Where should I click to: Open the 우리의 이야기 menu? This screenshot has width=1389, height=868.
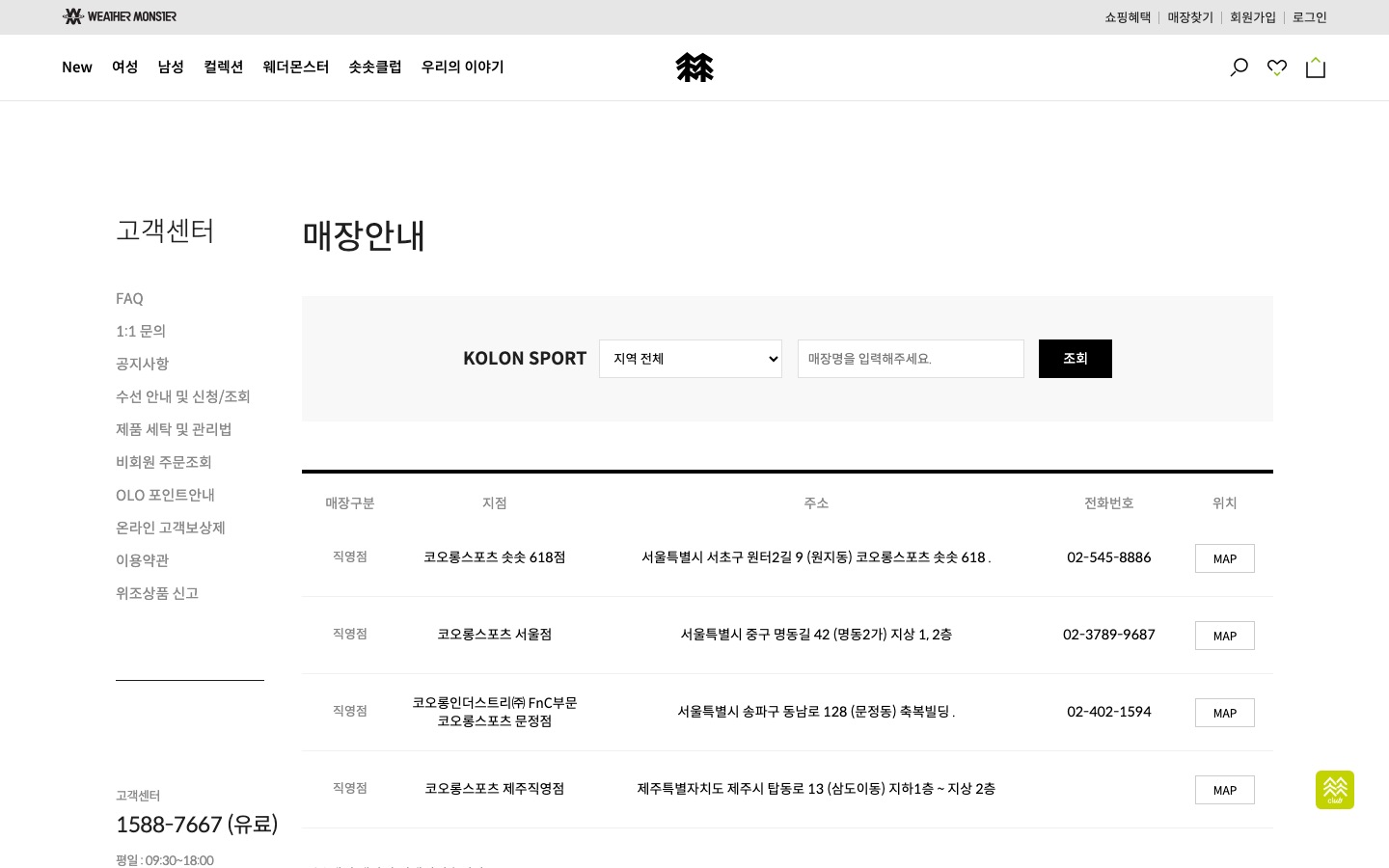click(463, 67)
